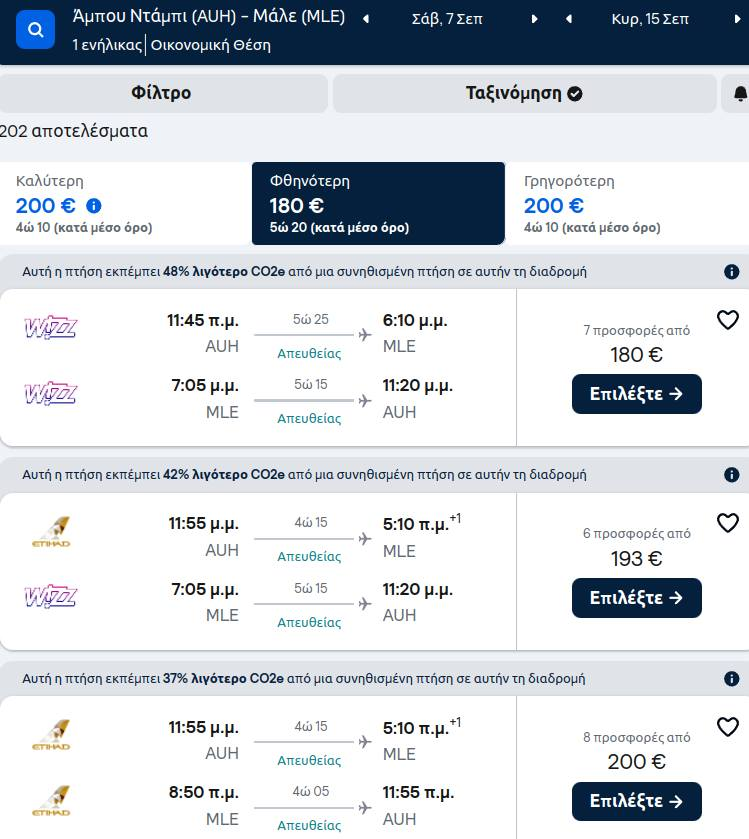Save the 180 € Wizz flight with heart
749x839 pixels.
pyautogui.click(x=728, y=320)
